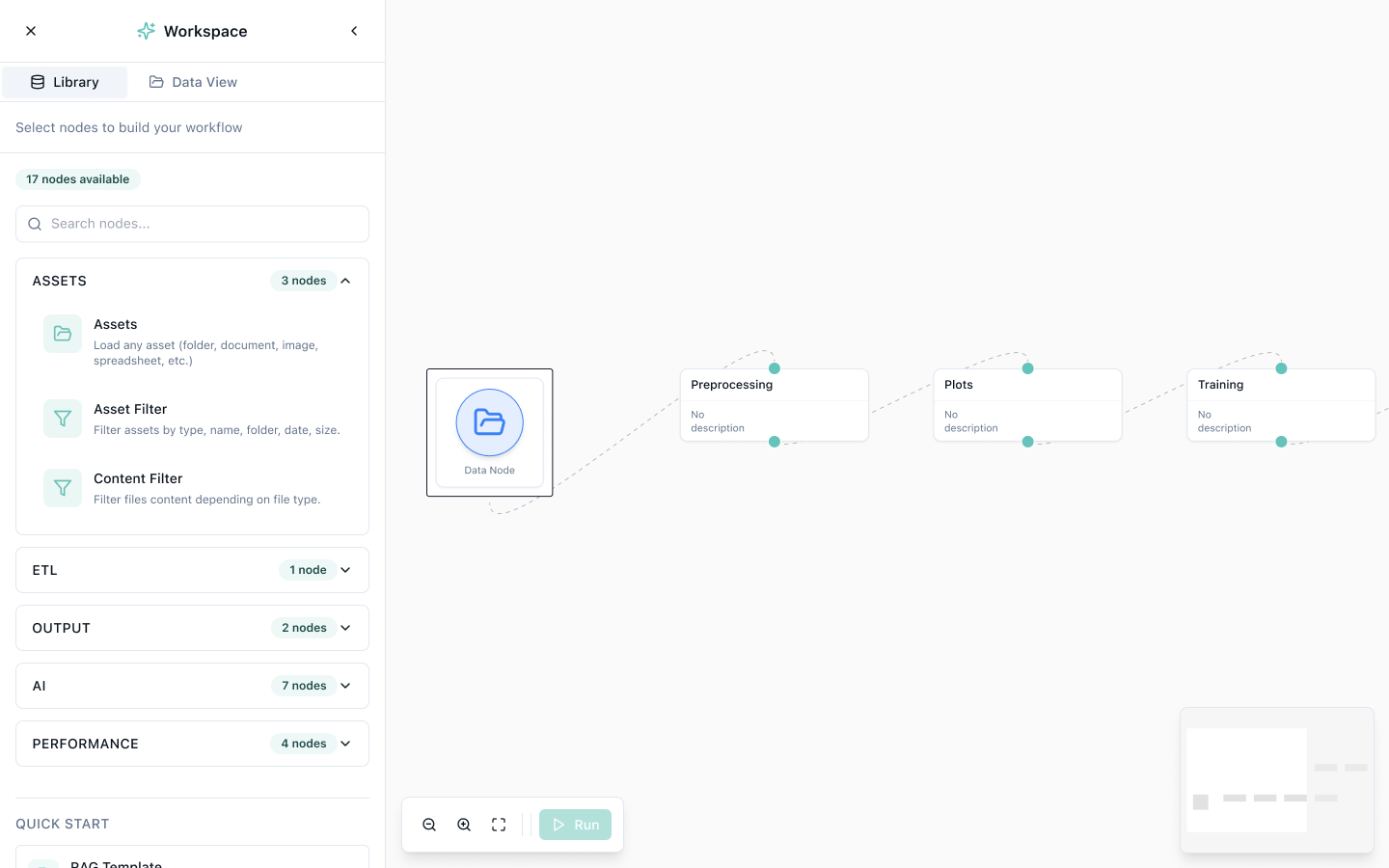The width and height of the screenshot is (1389, 868).
Task: Click the QUICK START heading
Action: [x=63, y=824]
